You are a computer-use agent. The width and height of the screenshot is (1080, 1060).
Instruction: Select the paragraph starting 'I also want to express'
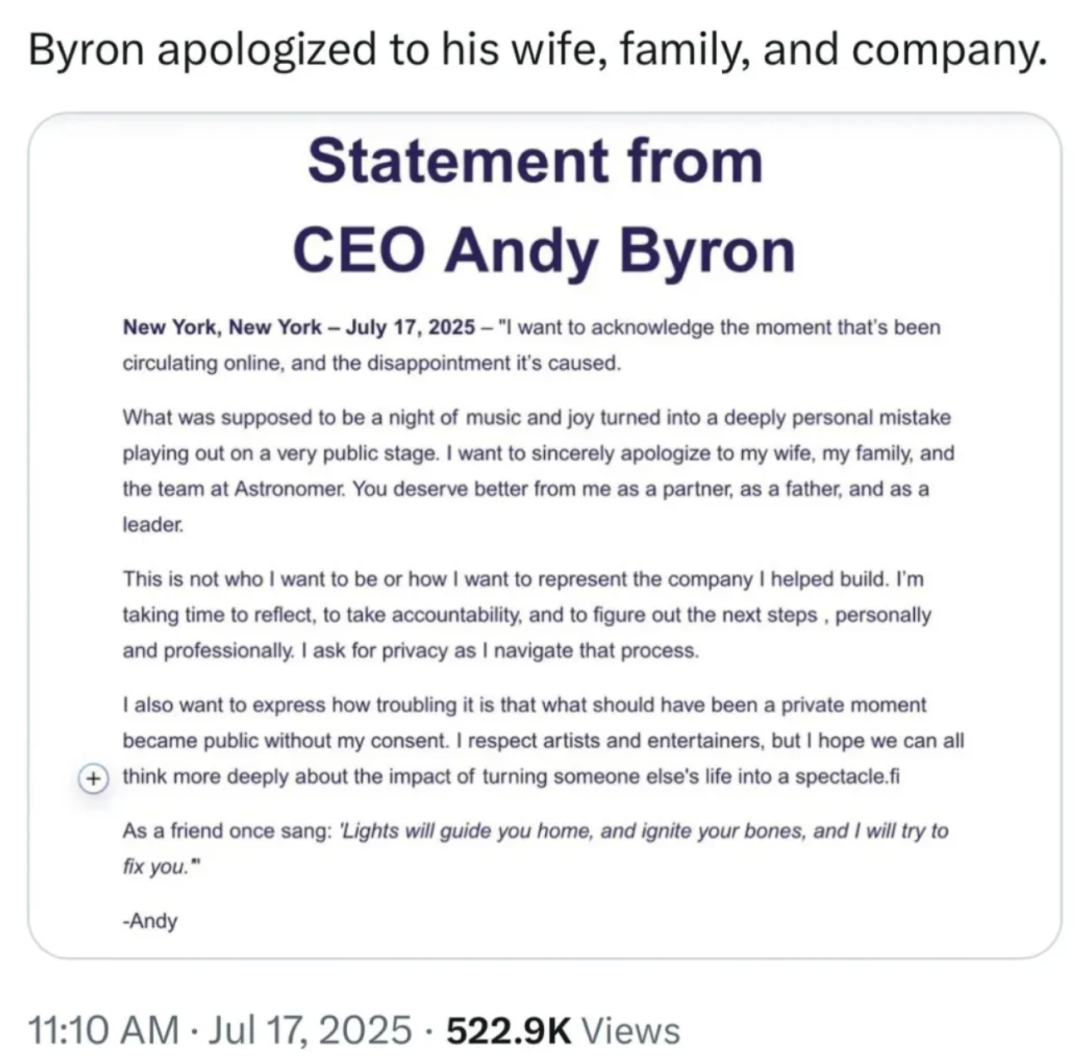click(x=543, y=740)
